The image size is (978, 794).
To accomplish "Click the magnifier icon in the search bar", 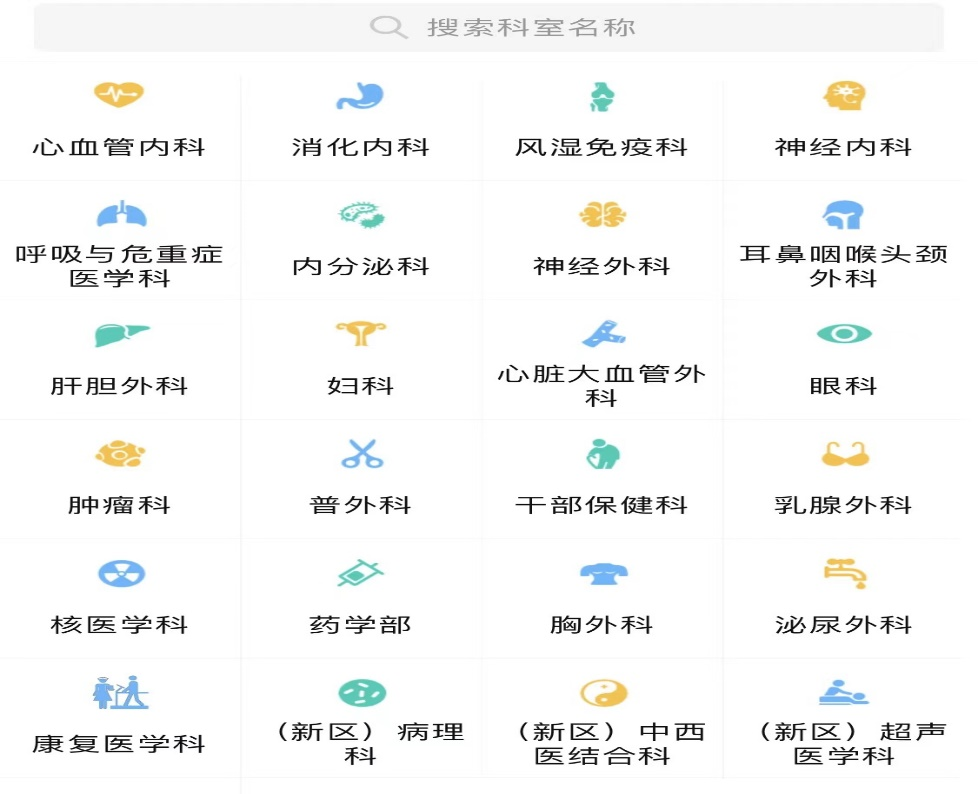I will 388,27.
